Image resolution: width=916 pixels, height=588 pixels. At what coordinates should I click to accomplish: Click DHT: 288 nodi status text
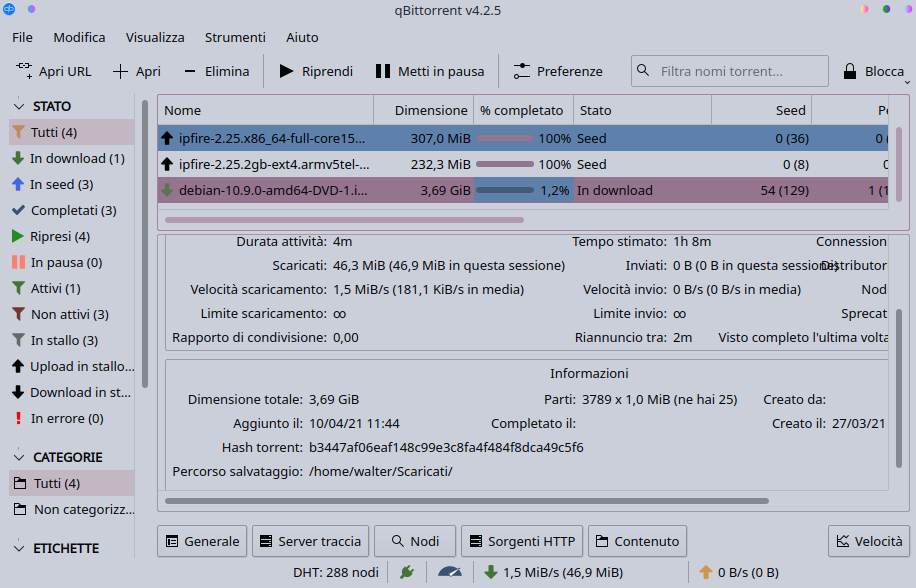(x=336, y=572)
